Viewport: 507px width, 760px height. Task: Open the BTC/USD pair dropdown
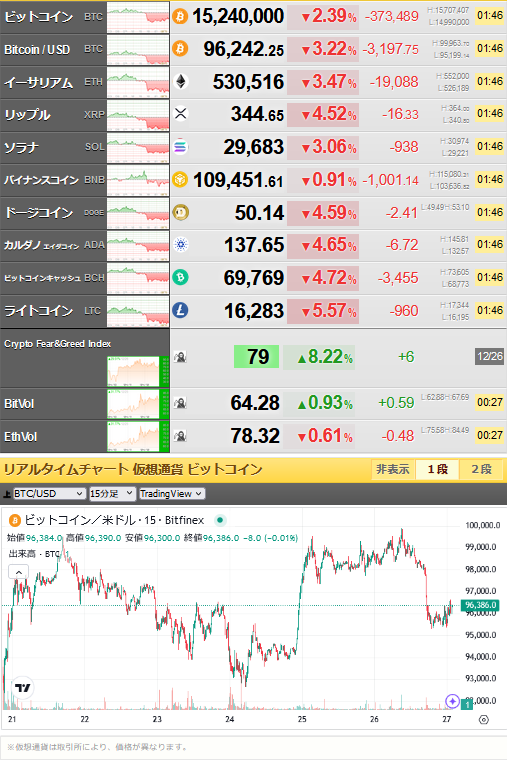(x=49, y=493)
